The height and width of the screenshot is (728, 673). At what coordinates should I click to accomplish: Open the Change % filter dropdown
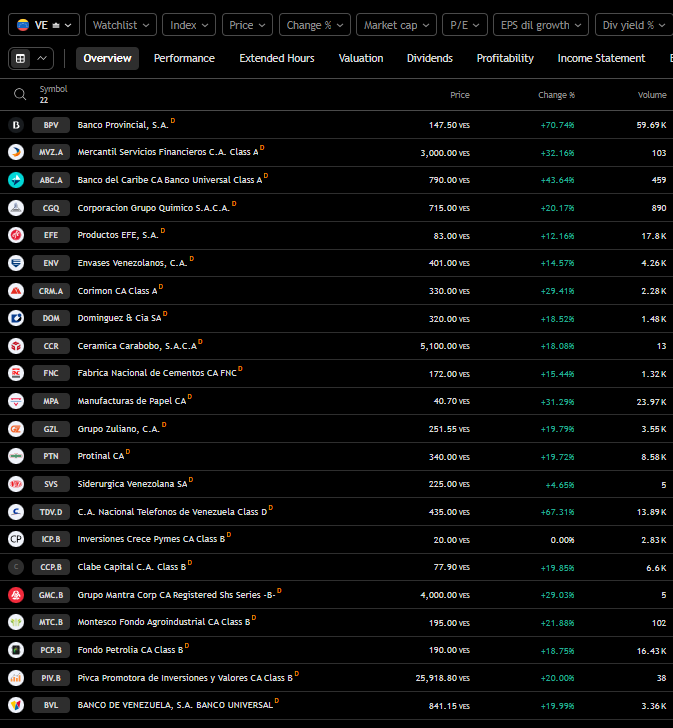[315, 25]
